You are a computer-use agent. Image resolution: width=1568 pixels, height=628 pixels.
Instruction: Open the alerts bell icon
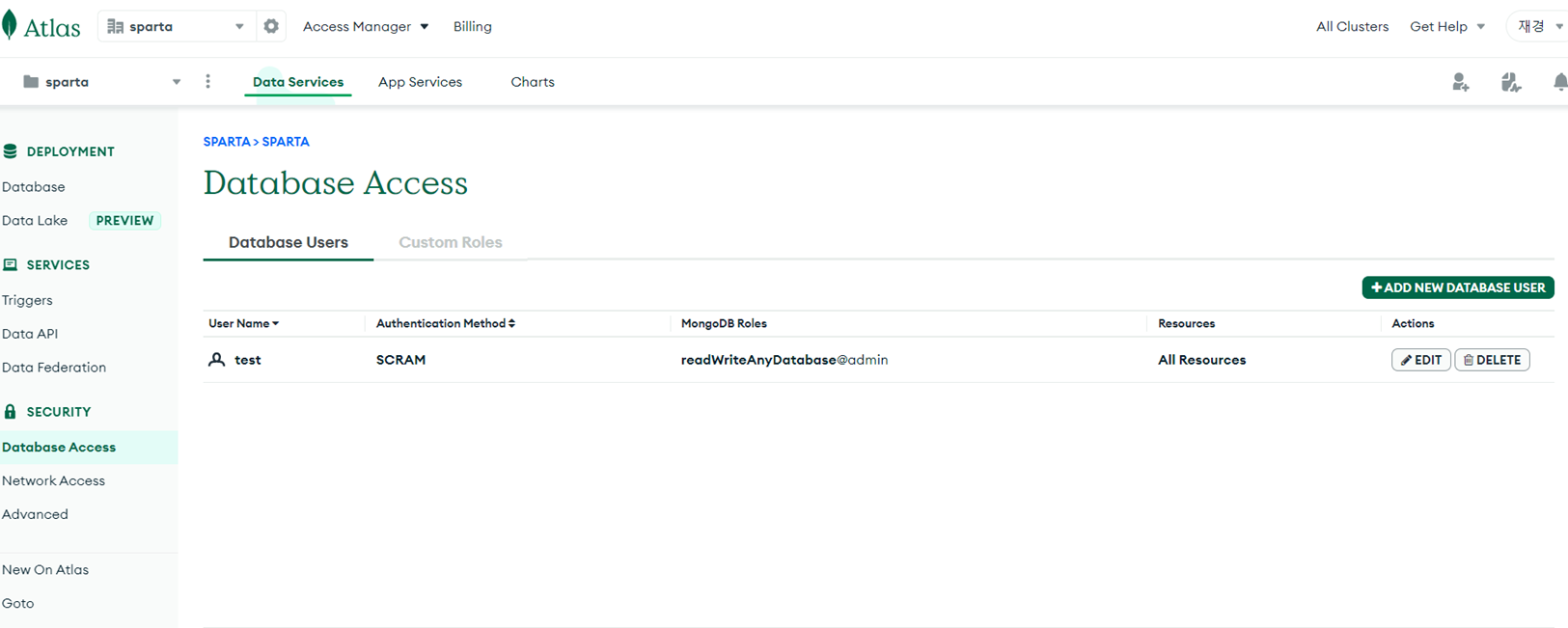[x=1559, y=82]
